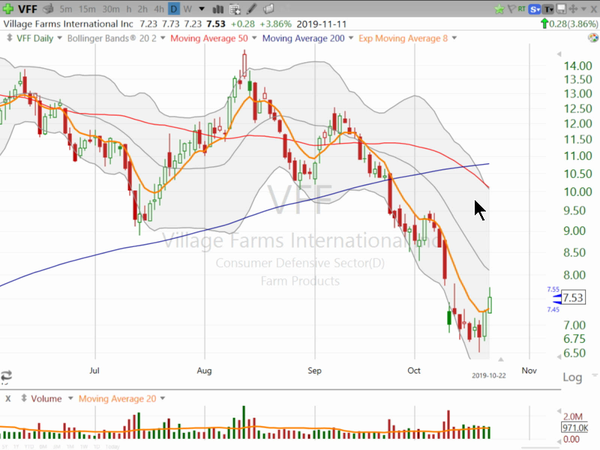
Task: Select the hourly 'h' time frame
Action: [129, 9]
